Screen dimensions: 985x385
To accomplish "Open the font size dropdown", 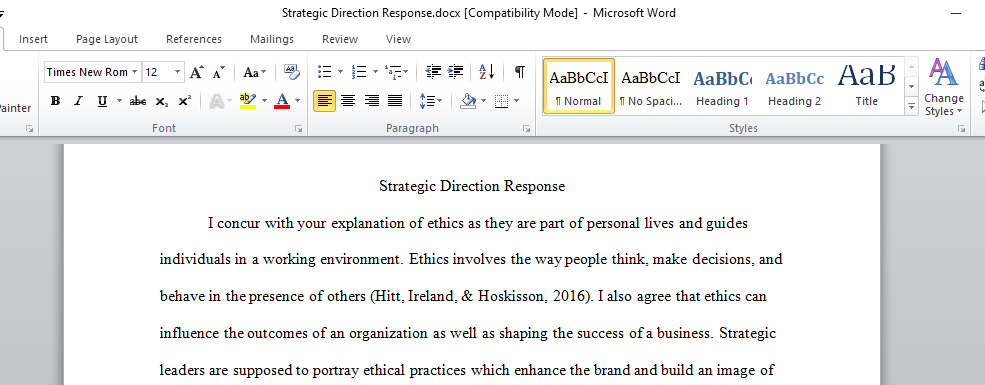I will click(x=178, y=72).
